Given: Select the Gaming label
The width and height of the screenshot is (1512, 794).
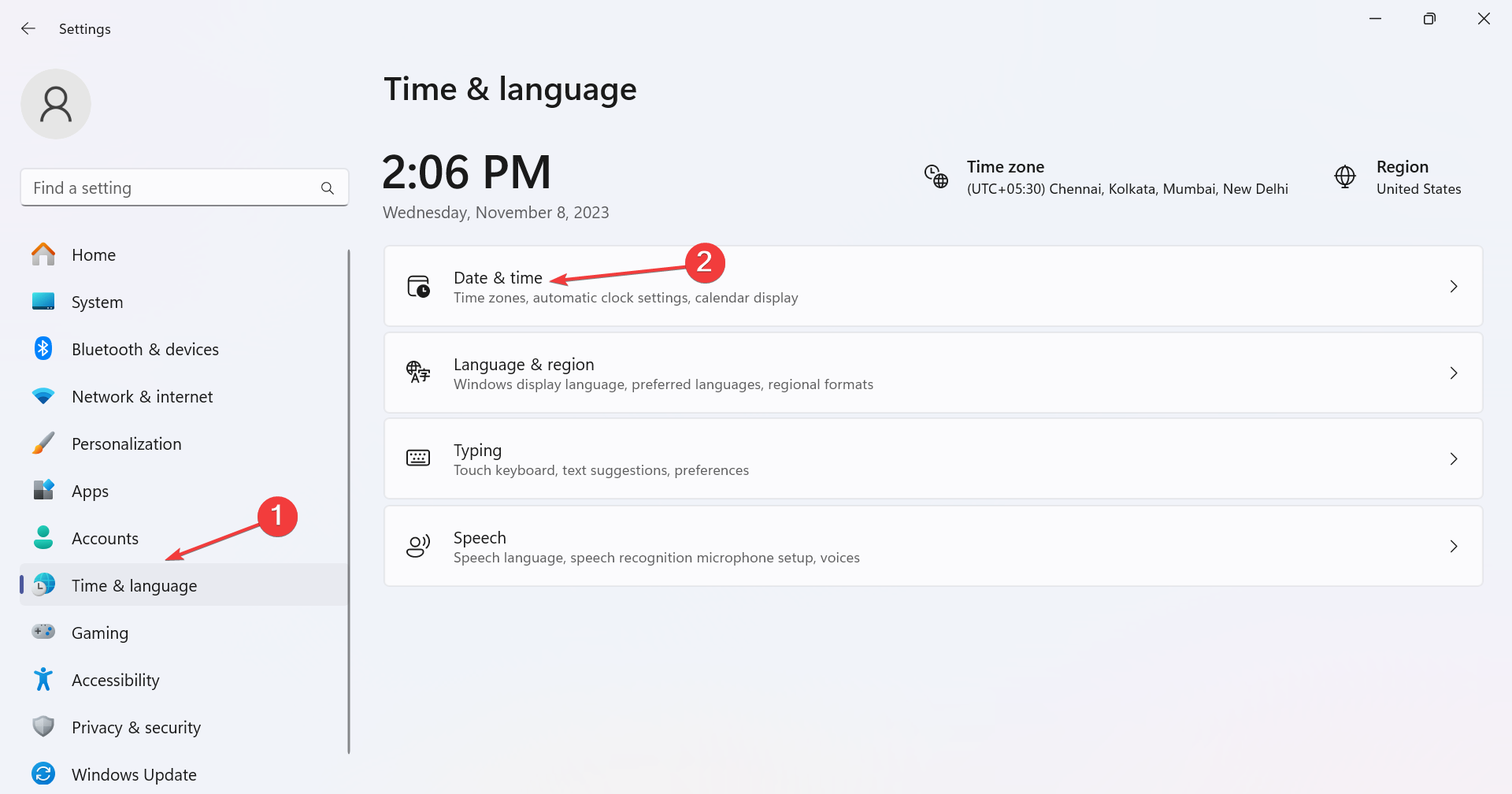Looking at the screenshot, I should pos(100,633).
